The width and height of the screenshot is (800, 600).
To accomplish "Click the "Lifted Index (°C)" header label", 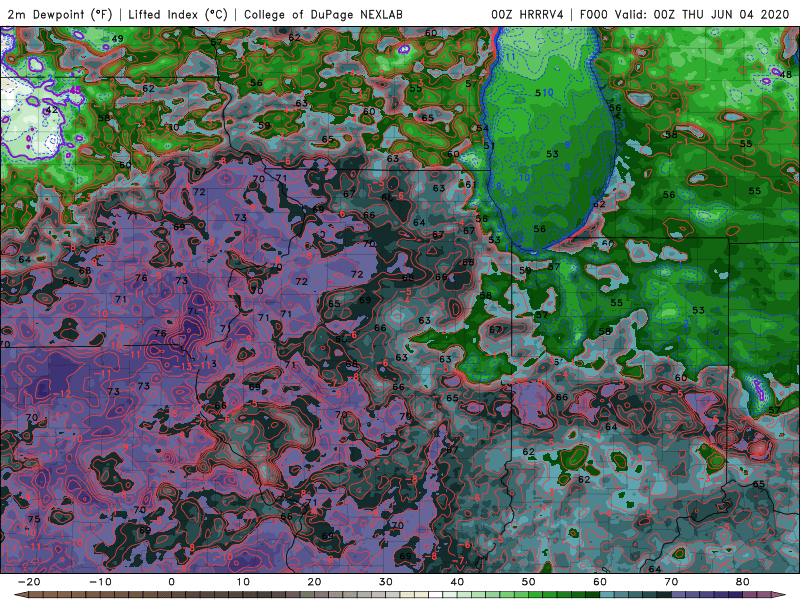I will point(178,14).
